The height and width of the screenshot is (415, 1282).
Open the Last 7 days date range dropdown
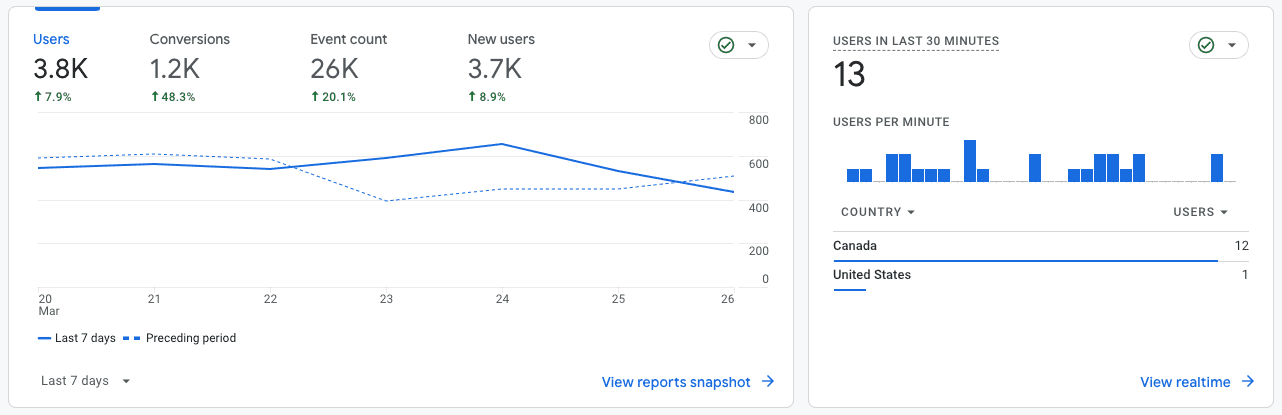[x=86, y=381]
